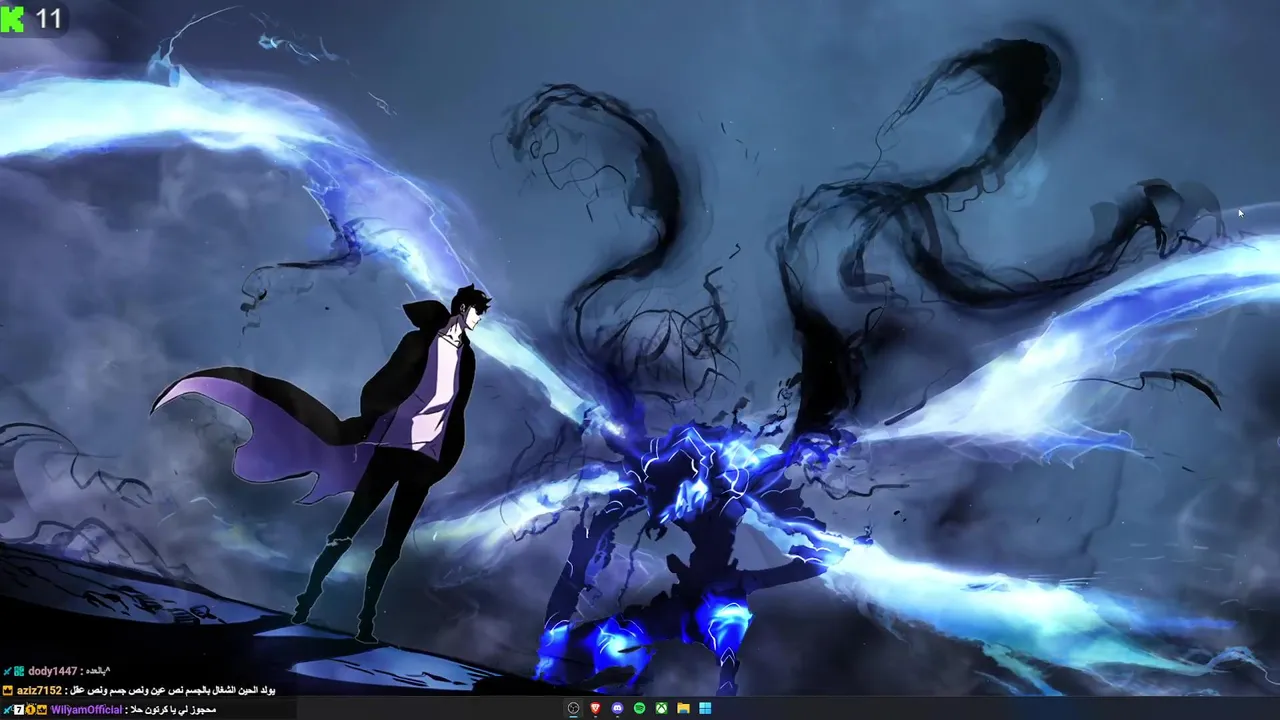Open the Xbox app on taskbar
This screenshot has width=1280, height=720.
(662, 708)
